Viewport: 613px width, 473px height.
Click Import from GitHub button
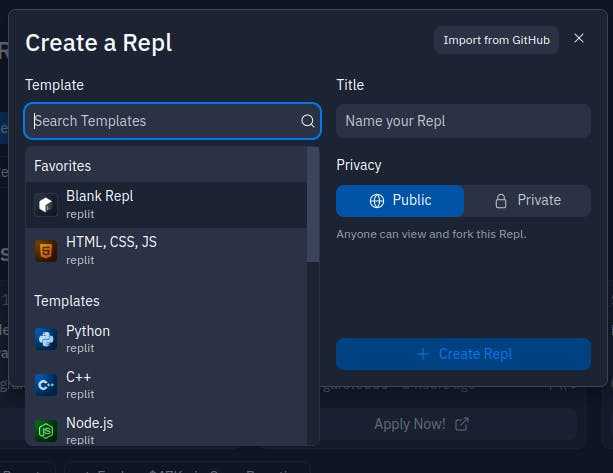(496, 40)
